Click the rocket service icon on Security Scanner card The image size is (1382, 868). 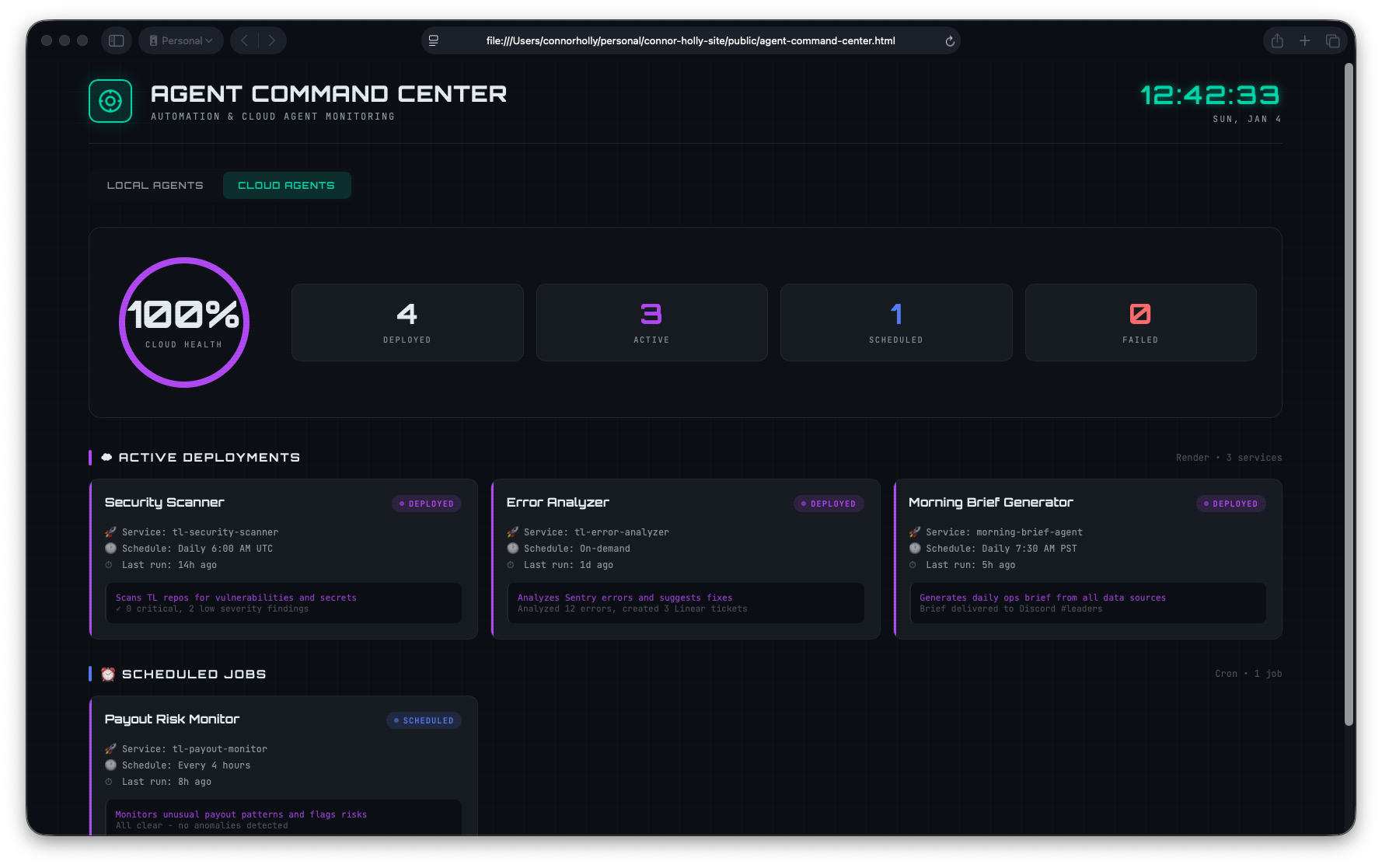point(111,532)
